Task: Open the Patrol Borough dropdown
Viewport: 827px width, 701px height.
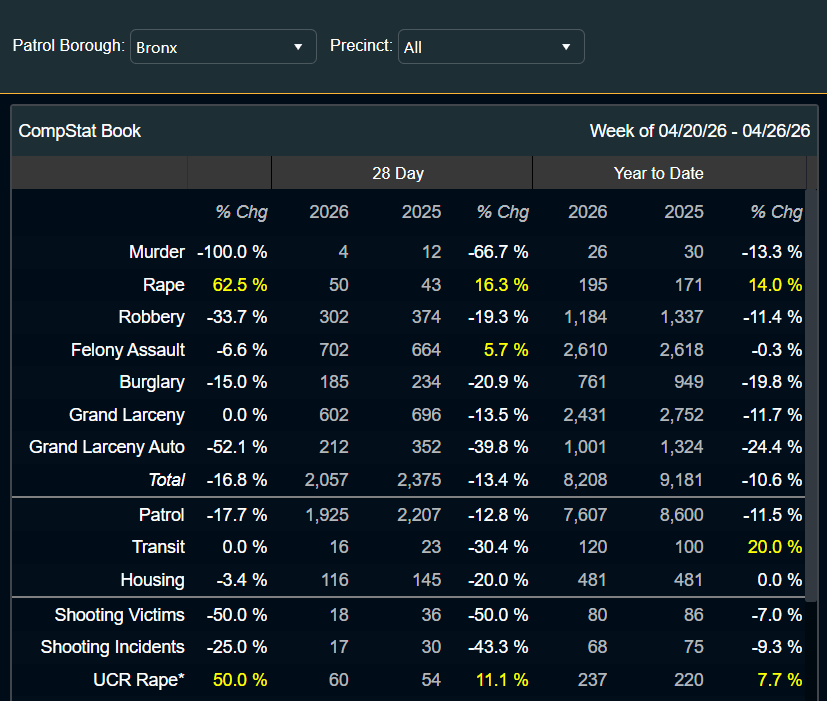Action: (223, 47)
